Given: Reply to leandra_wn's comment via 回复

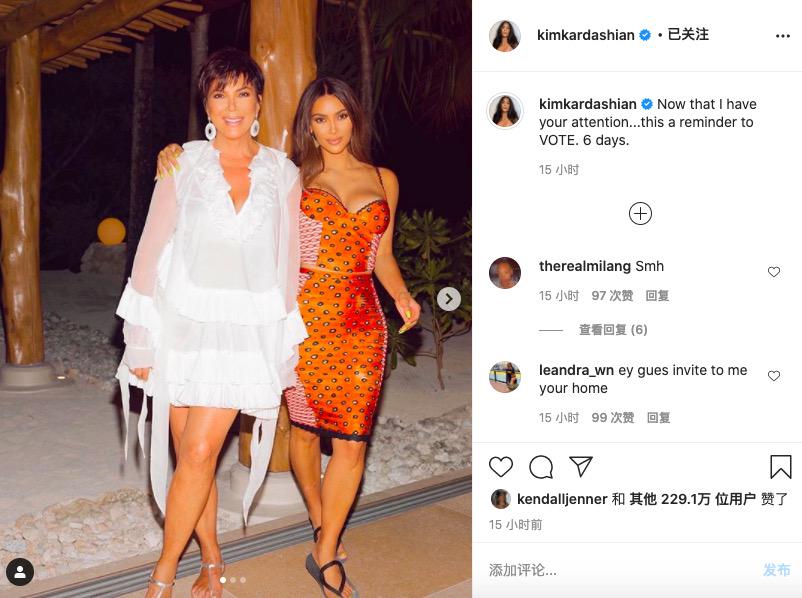Looking at the screenshot, I should coord(659,418).
